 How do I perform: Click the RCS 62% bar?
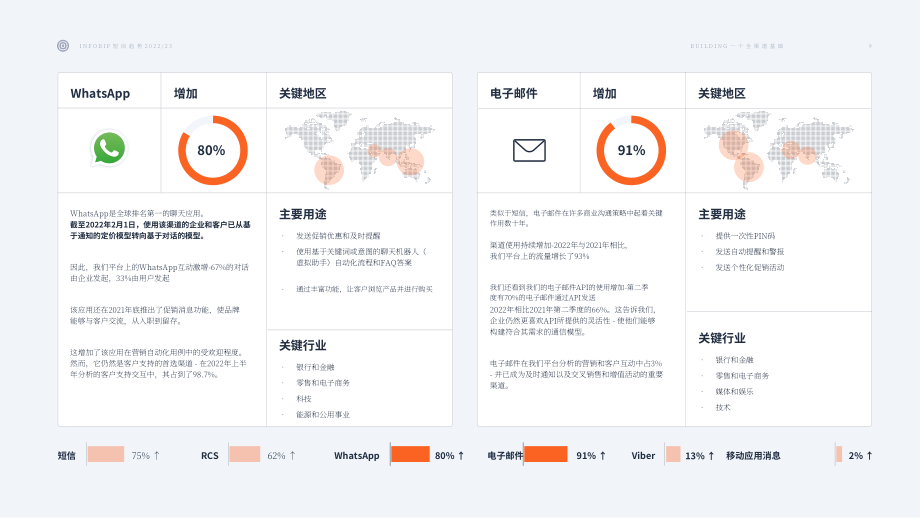pos(245,455)
